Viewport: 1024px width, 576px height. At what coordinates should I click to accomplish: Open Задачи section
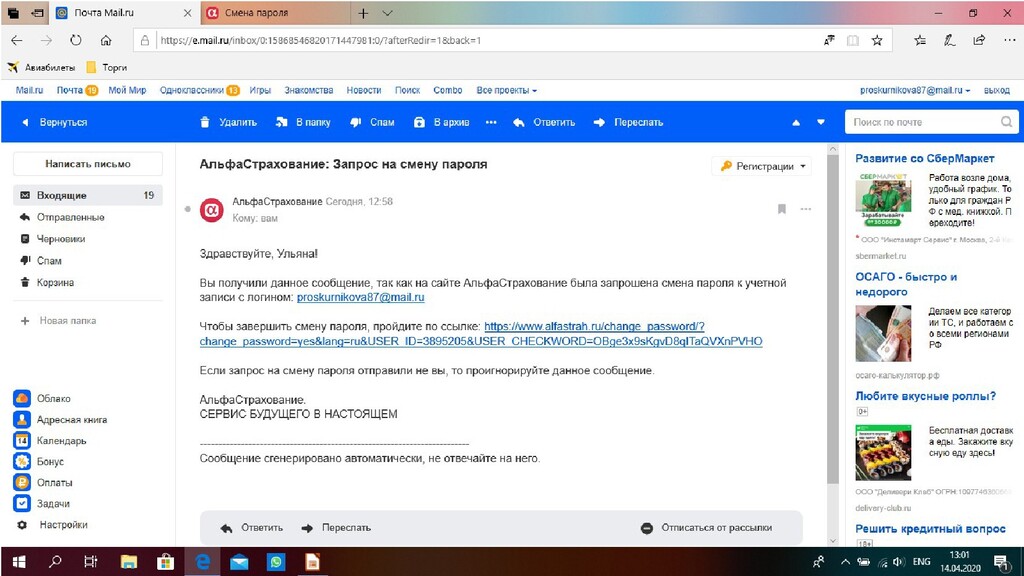[x=42, y=503]
